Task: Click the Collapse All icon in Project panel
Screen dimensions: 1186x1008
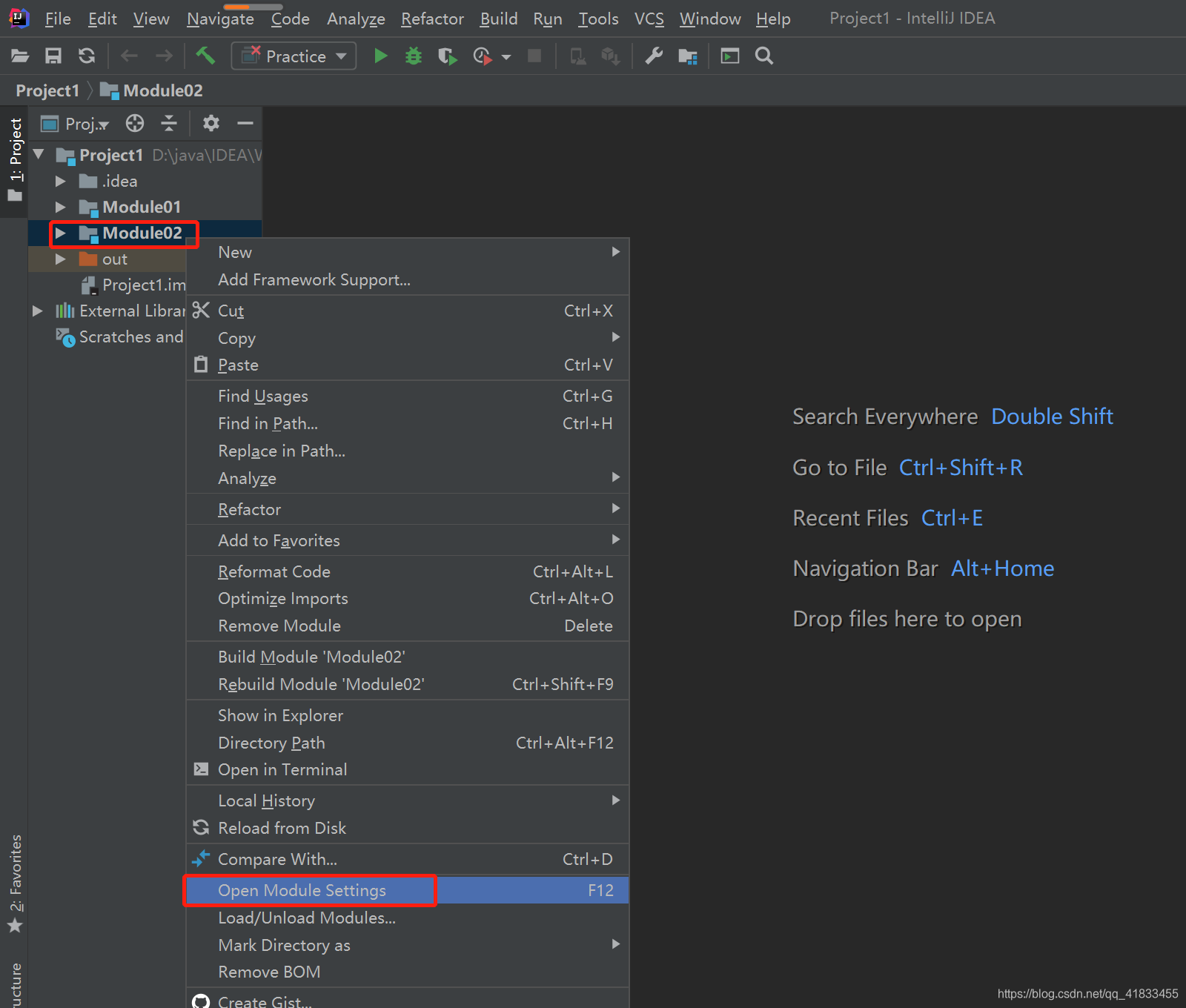Action: (169, 123)
